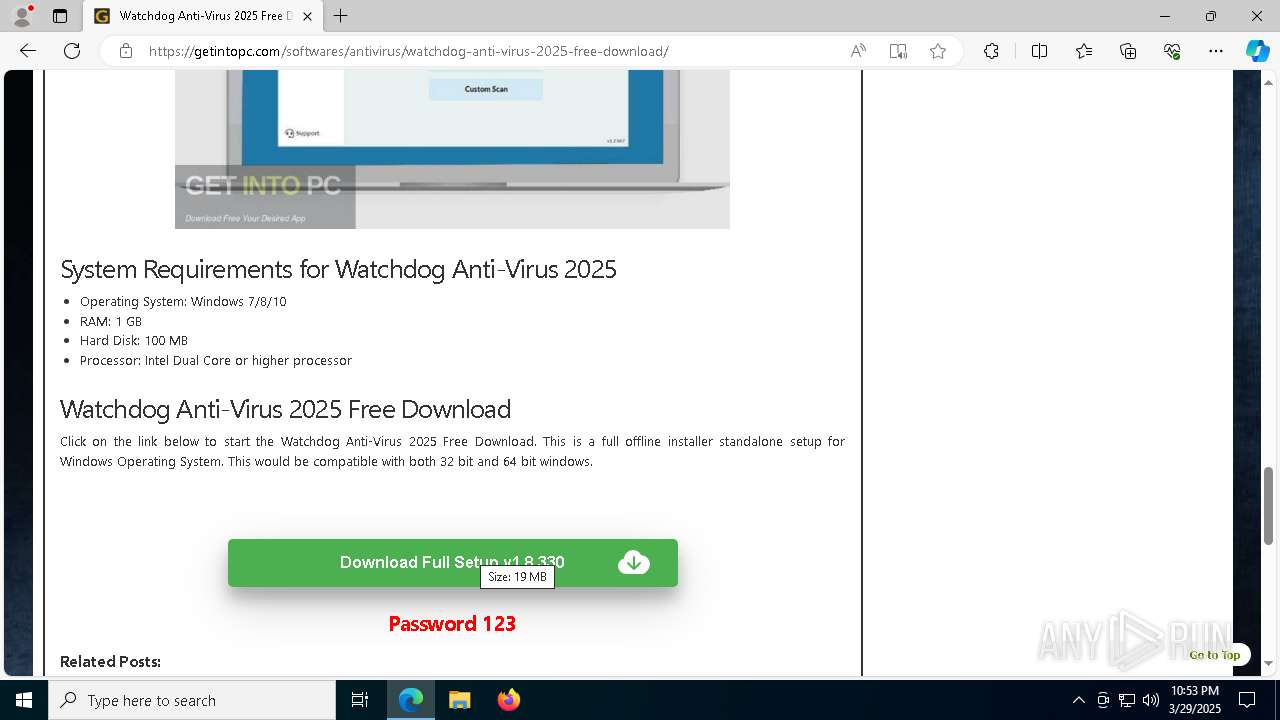Refresh the current page
This screenshot has width=1280, height=720.
click(x=72, y=51)
